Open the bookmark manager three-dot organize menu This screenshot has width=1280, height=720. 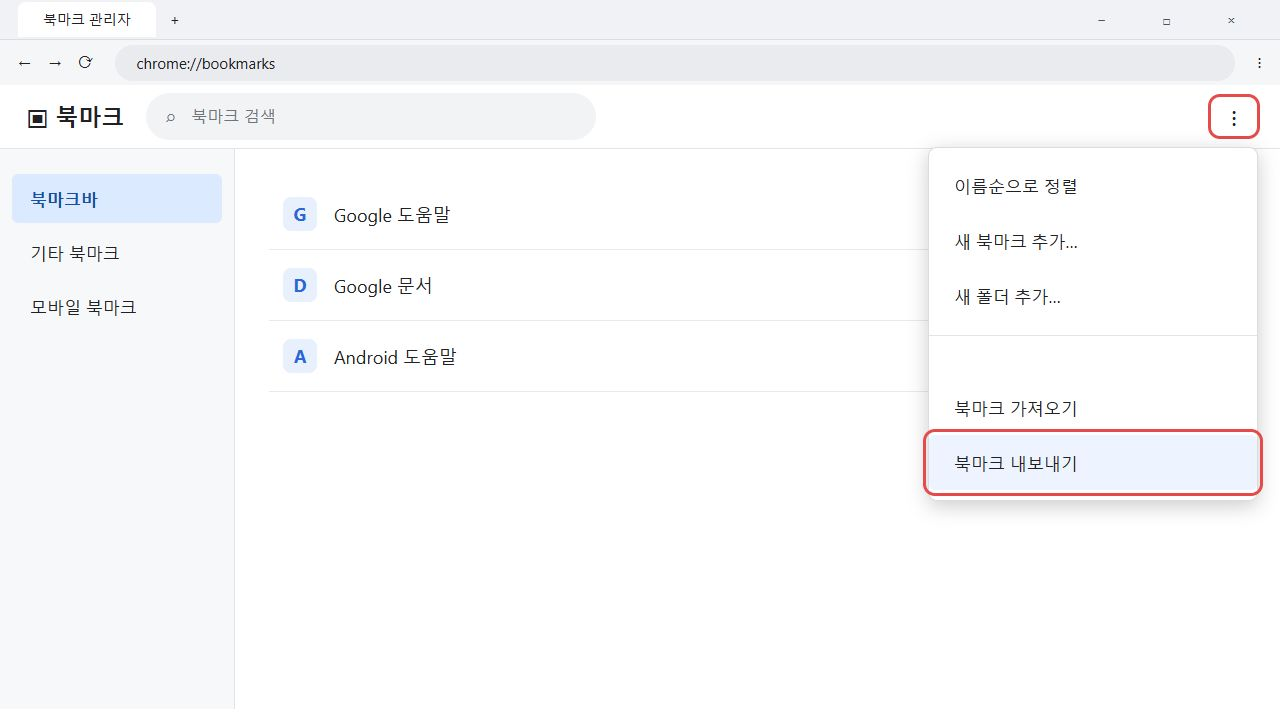pos(1234,118)
